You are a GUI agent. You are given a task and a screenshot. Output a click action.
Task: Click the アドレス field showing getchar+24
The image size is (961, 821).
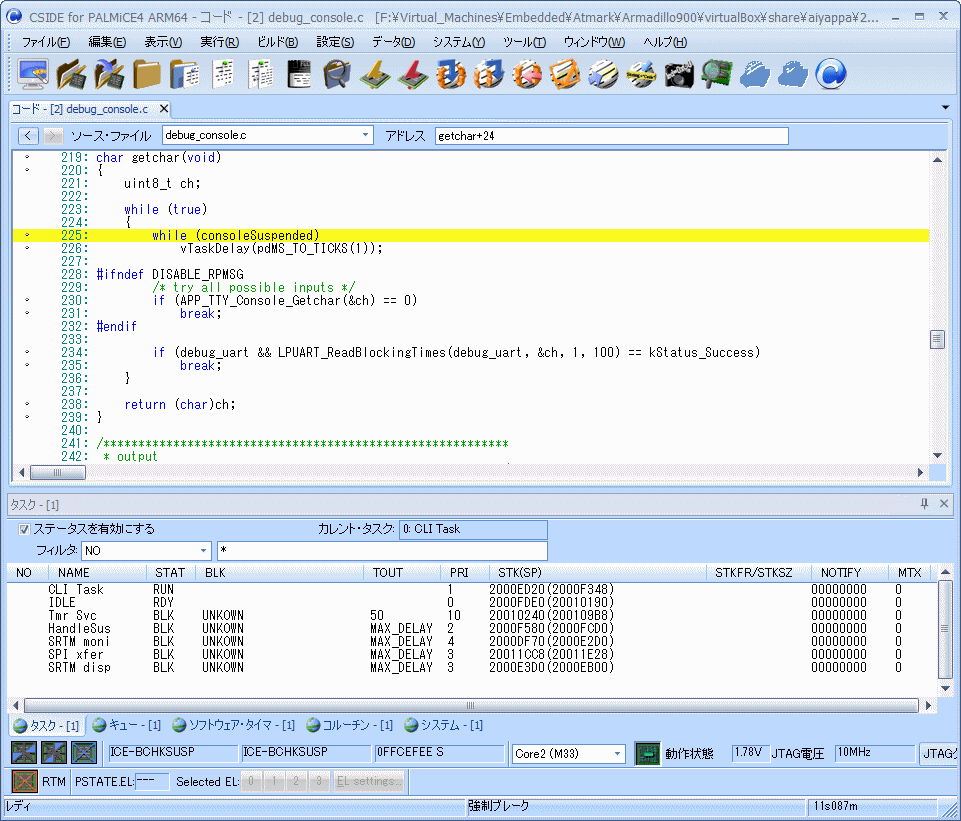[610, 135]
